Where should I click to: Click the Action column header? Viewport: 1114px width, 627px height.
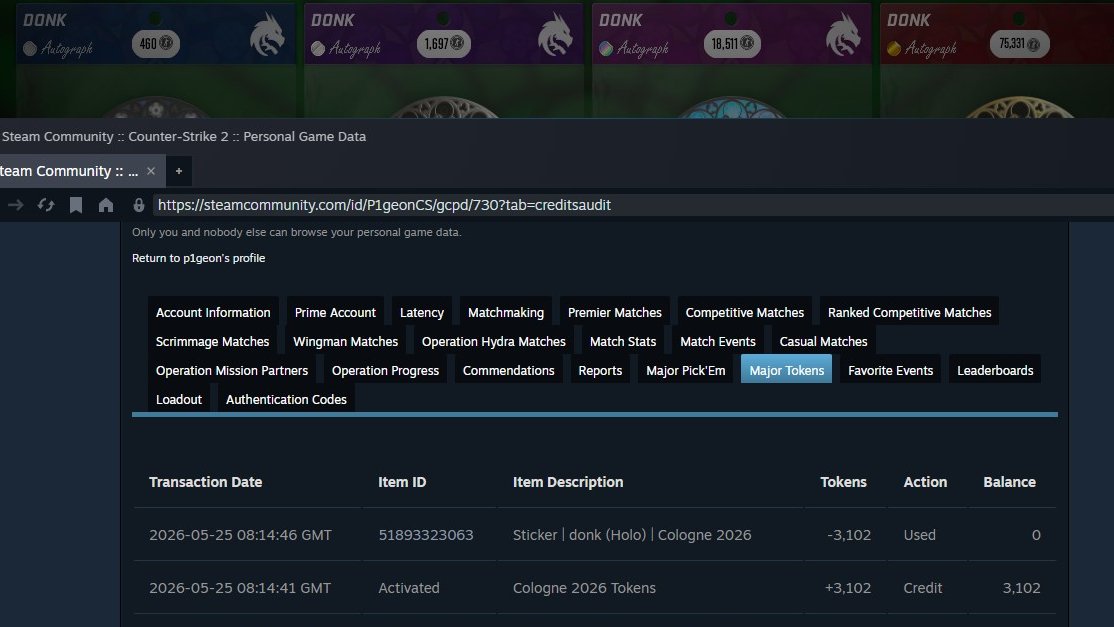925,482
